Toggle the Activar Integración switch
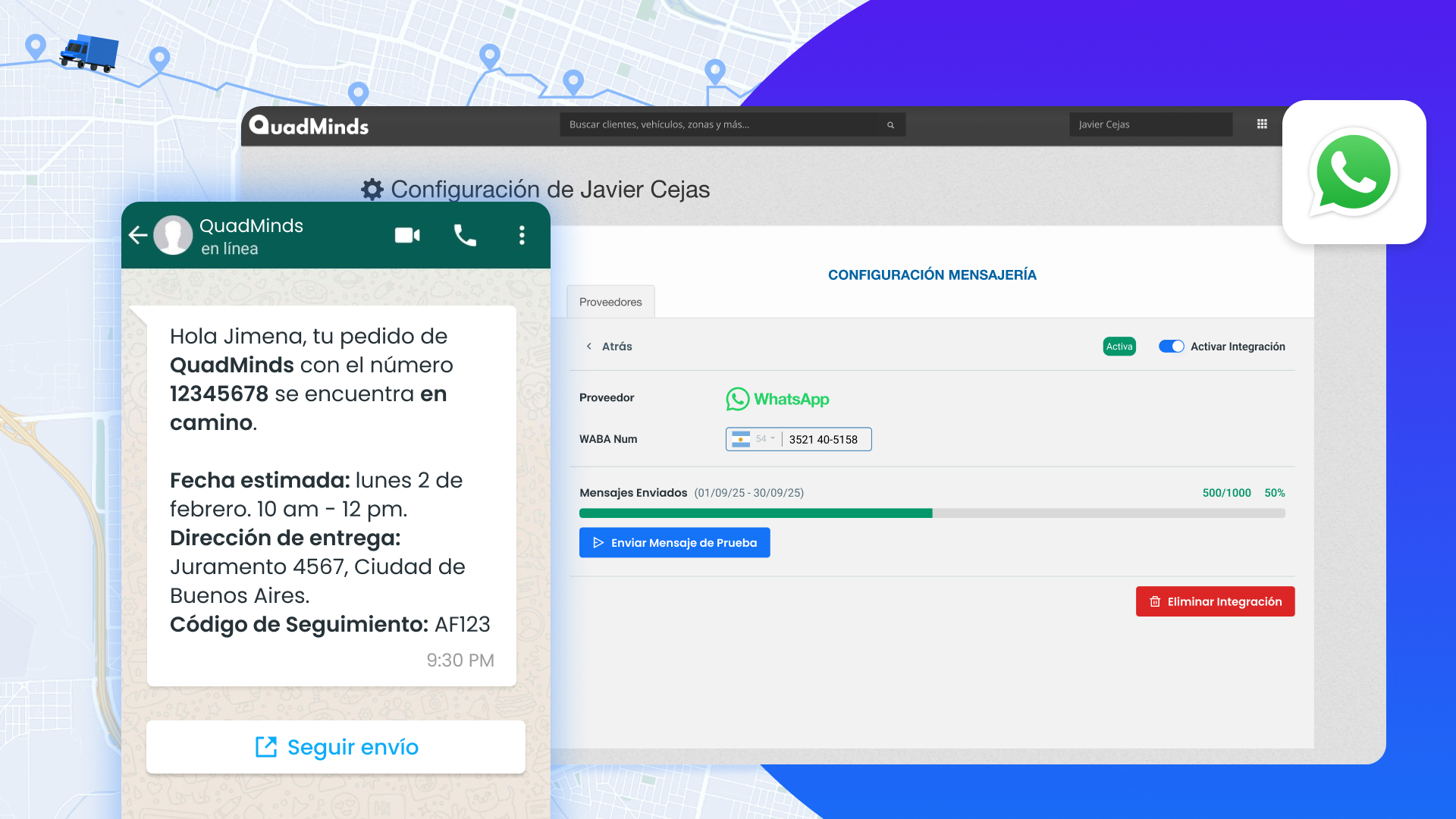The image size is (1456, 819). pos(1171,347)
